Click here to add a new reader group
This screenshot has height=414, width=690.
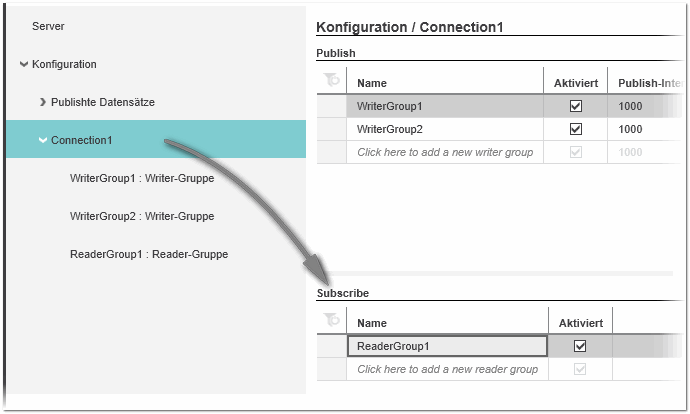point(447,369)
